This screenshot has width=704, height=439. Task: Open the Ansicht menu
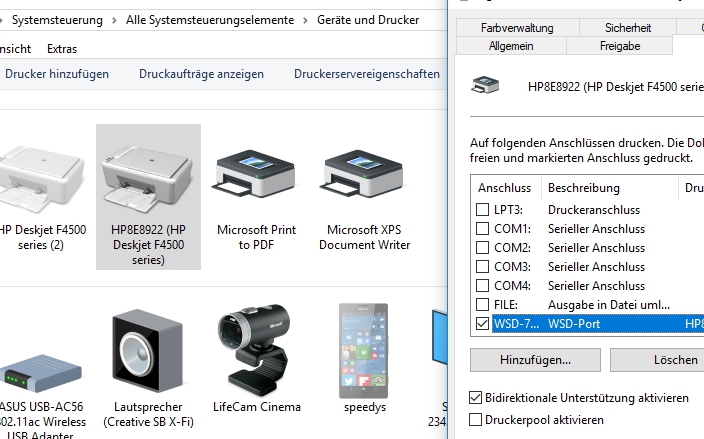click(x=15, y=49)
